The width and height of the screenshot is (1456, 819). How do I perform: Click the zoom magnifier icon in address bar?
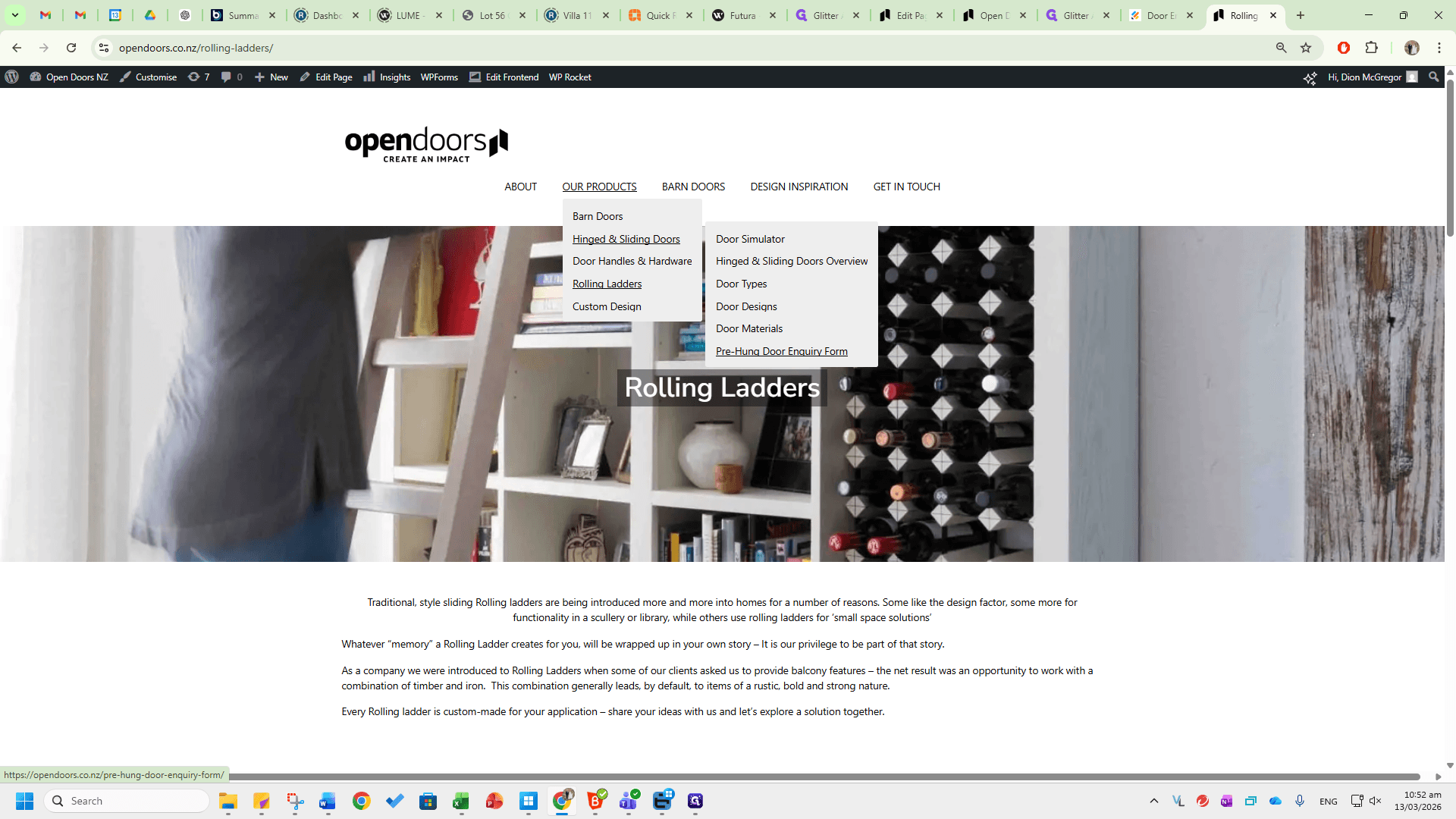click(x=1281, y=48)
